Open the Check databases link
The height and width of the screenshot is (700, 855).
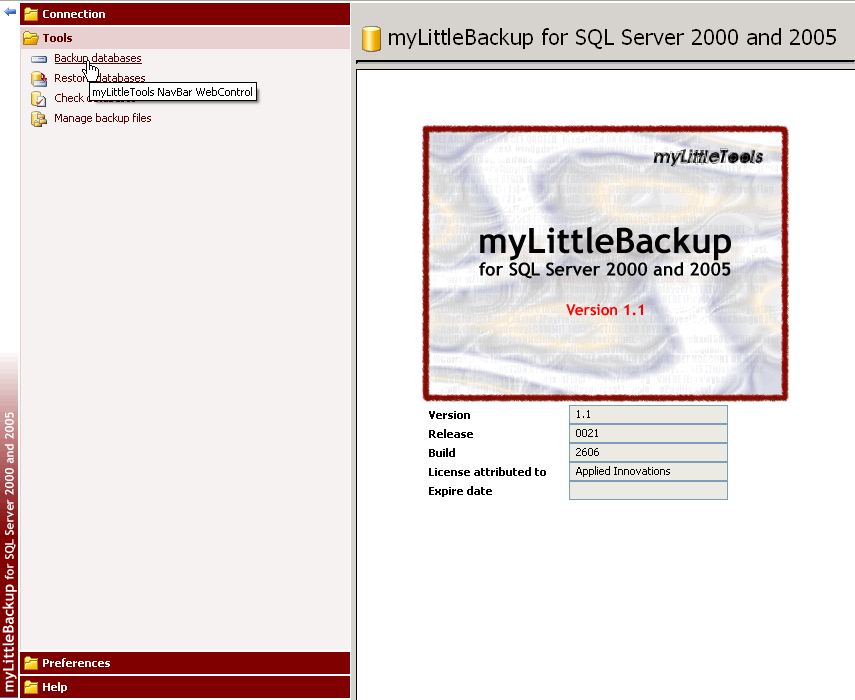coord(70,98)
